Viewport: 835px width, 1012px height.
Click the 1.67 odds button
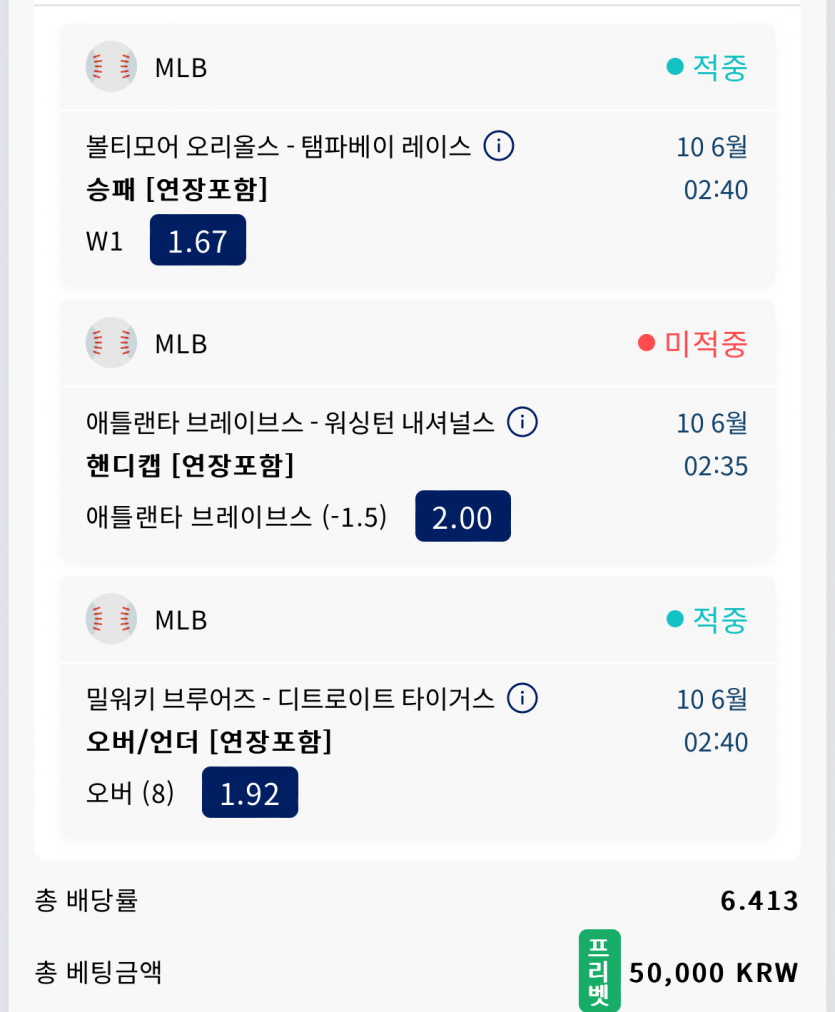(198, 240)
